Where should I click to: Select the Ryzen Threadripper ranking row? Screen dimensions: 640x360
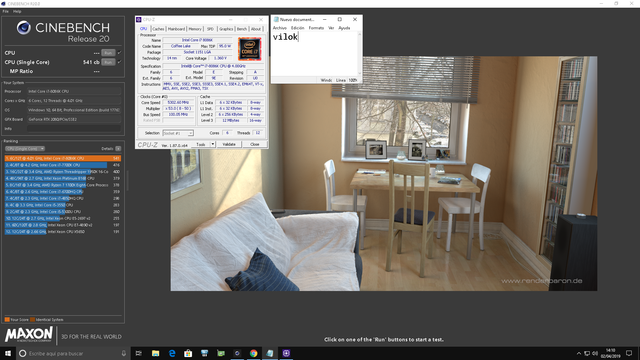[x=63, y=172]
